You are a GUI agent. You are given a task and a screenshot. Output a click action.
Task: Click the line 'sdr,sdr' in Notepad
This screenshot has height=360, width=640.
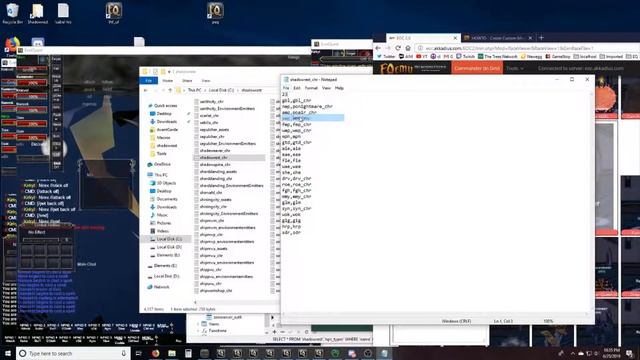(291, 232)
